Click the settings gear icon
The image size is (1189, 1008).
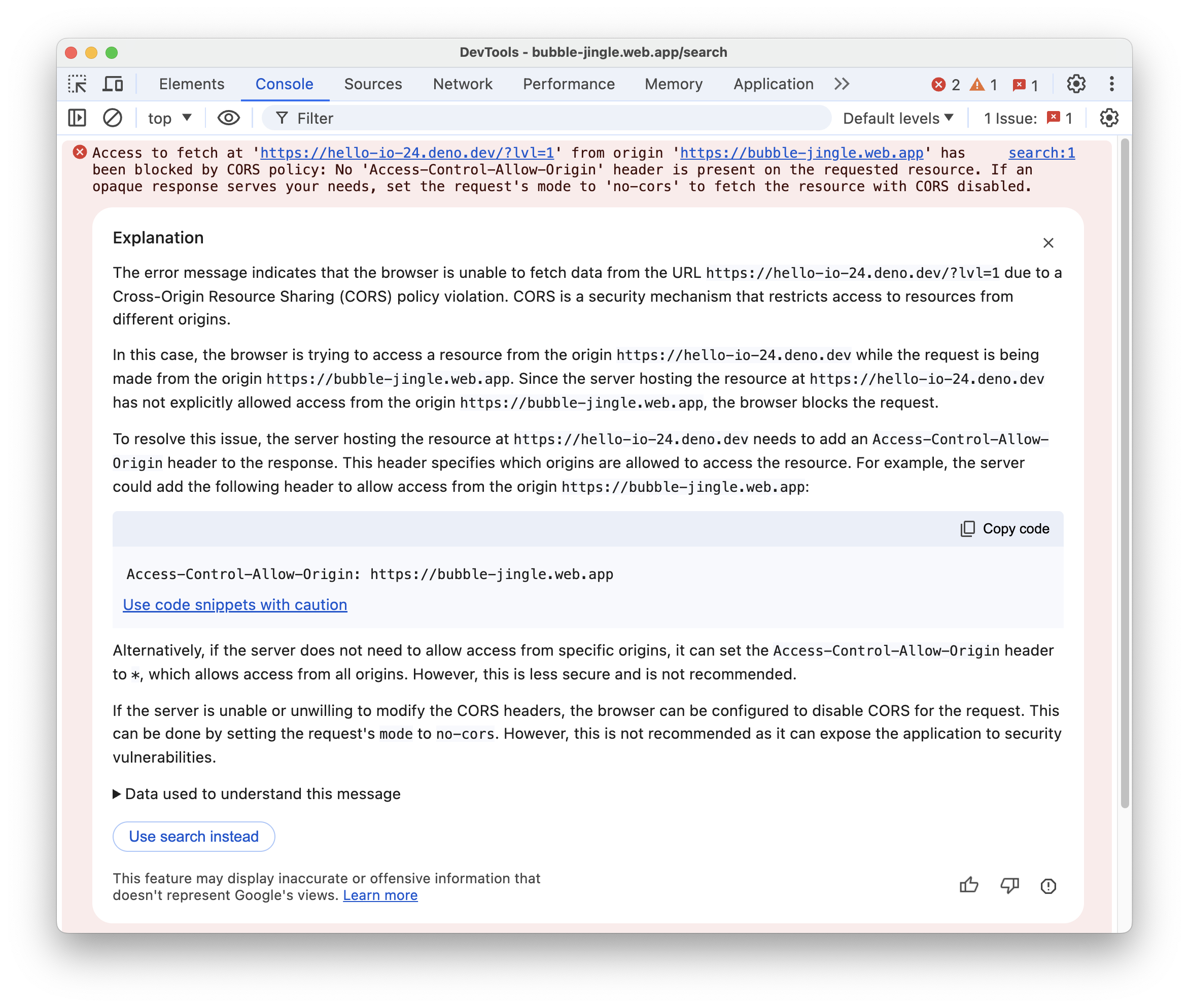click(1075, 83)
